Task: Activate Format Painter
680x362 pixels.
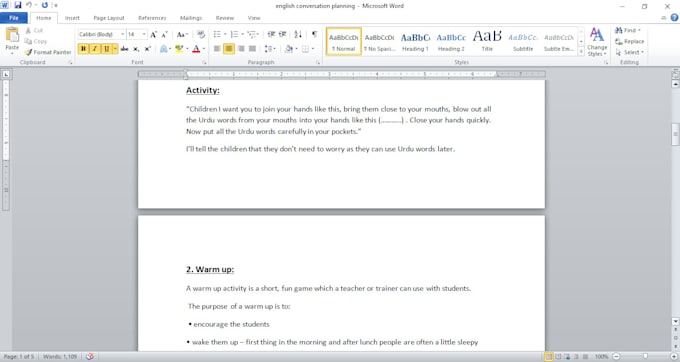Action: click(x=48, y=52)
